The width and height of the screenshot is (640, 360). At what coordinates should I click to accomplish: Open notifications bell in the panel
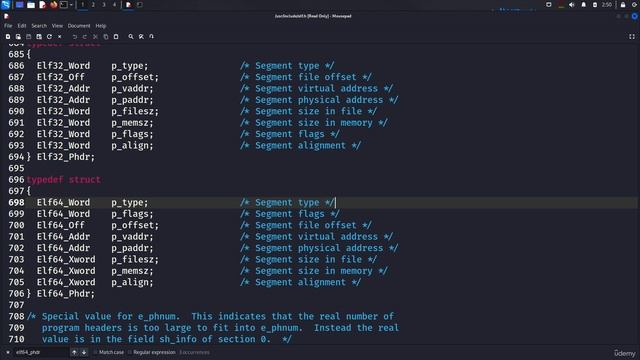click(x=584, y=5)
